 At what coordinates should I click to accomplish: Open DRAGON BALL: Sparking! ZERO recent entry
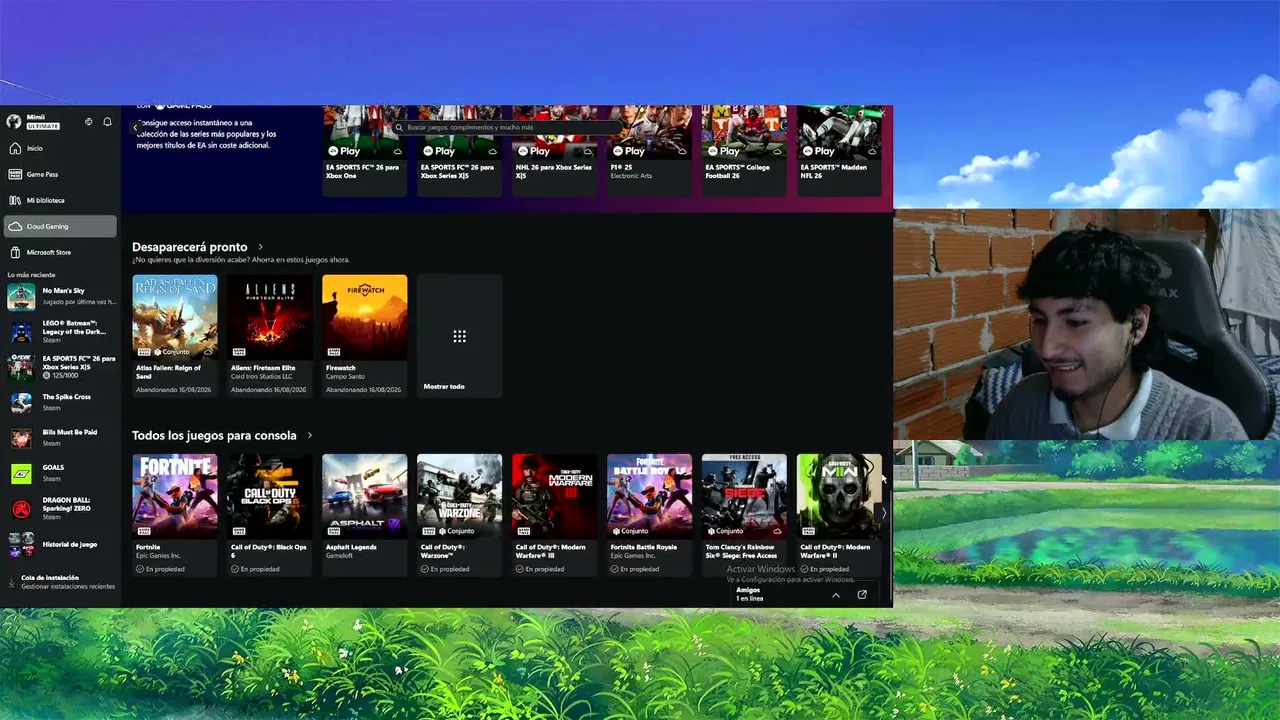click(60, 509)
